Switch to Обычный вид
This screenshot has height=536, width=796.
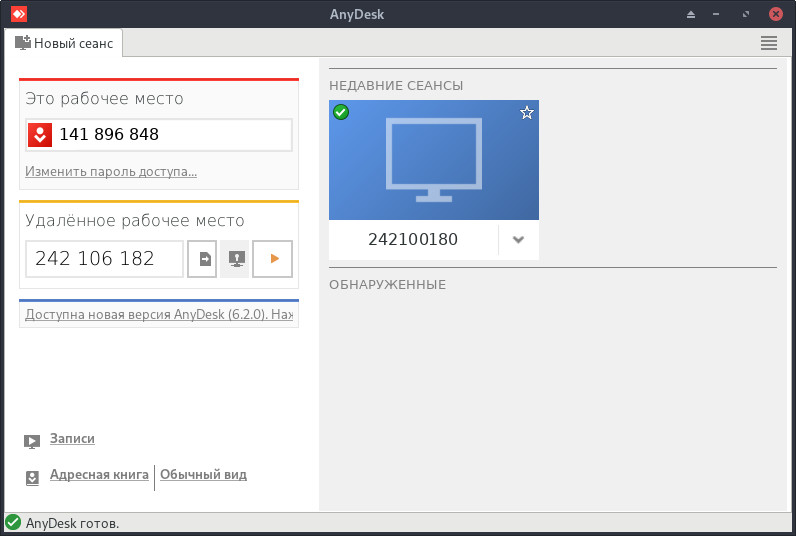204,475
